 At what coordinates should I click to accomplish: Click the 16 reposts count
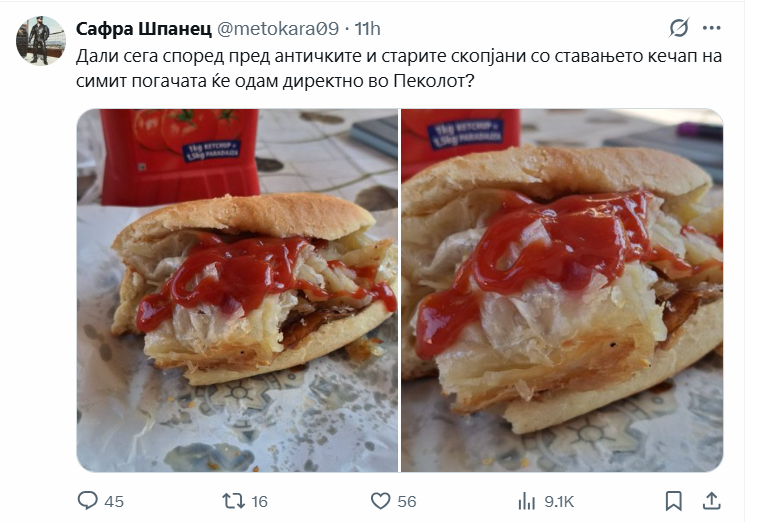(260, 502)
